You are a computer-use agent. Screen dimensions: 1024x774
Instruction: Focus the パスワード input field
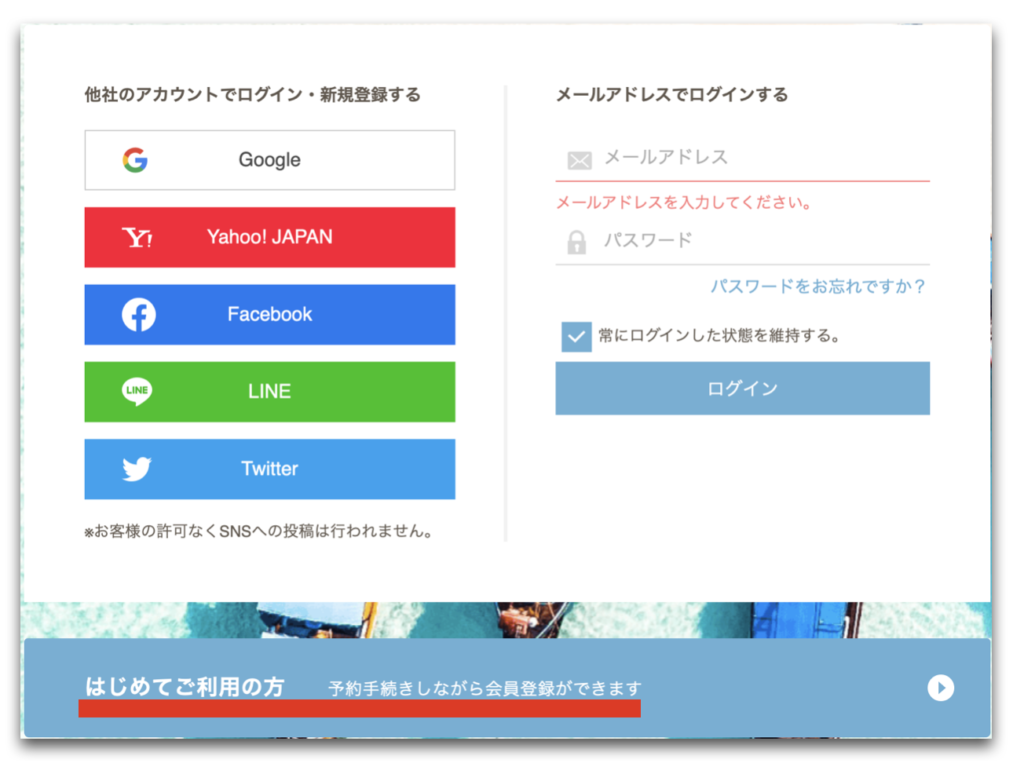743,241
